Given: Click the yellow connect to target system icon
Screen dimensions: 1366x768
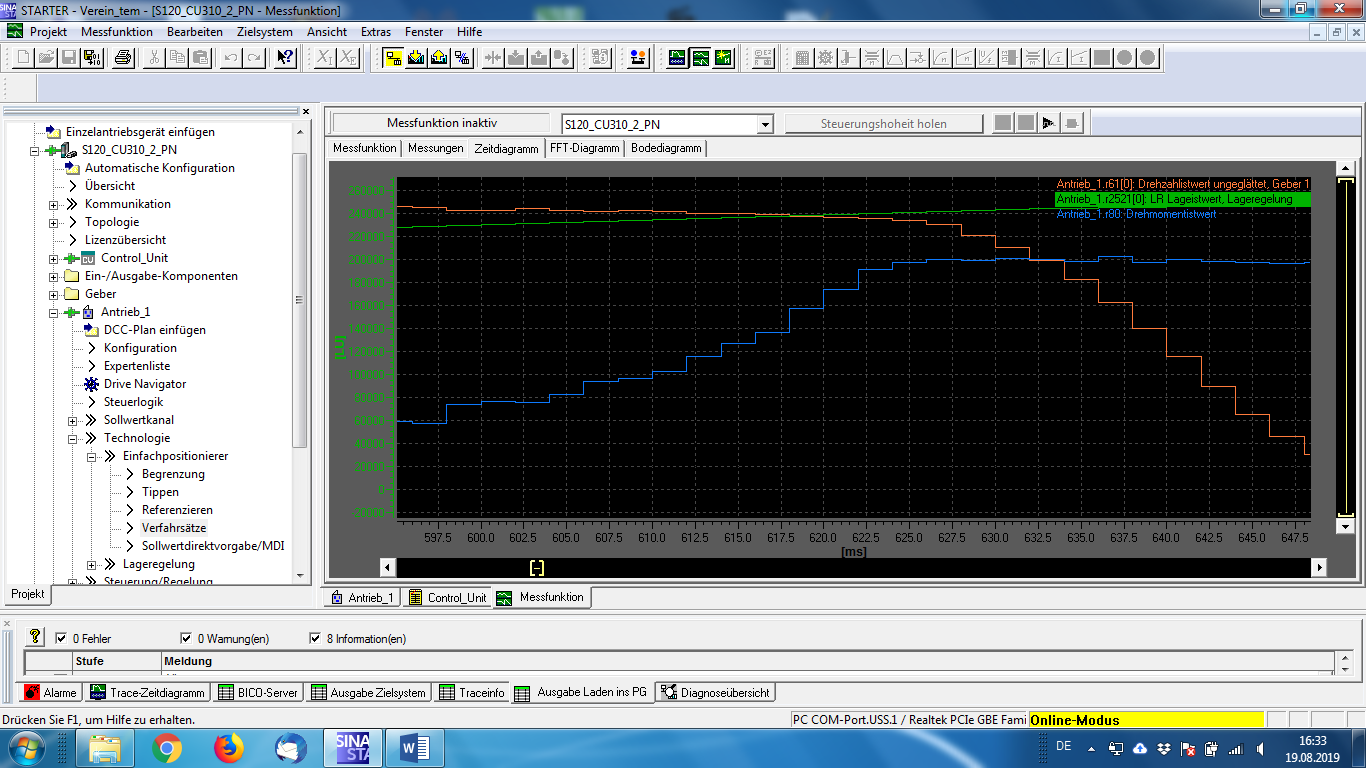Looking at the screenshot, I should 393,58.
